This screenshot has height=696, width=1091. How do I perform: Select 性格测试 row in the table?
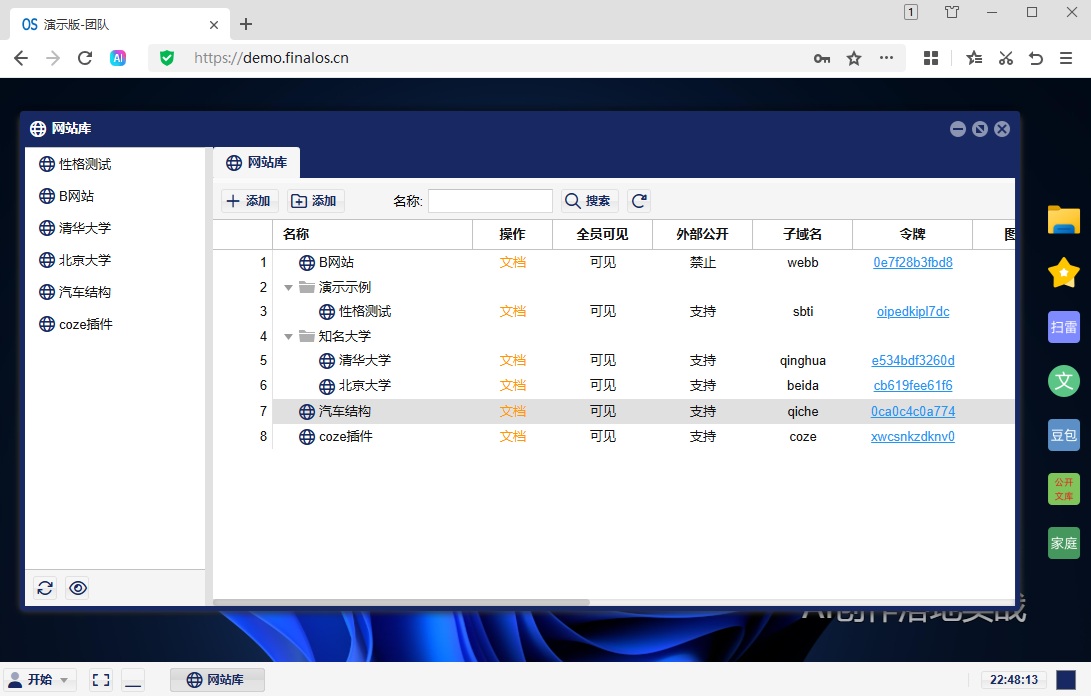(614, 311)
